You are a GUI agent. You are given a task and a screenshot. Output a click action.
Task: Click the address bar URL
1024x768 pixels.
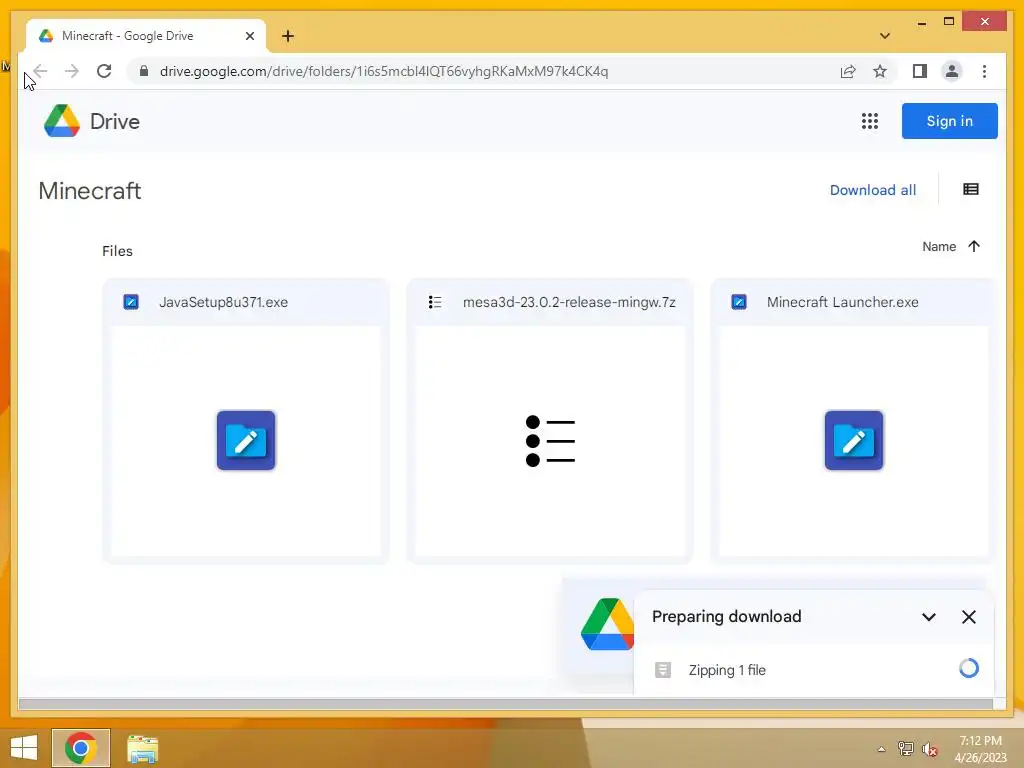point(384,71)
